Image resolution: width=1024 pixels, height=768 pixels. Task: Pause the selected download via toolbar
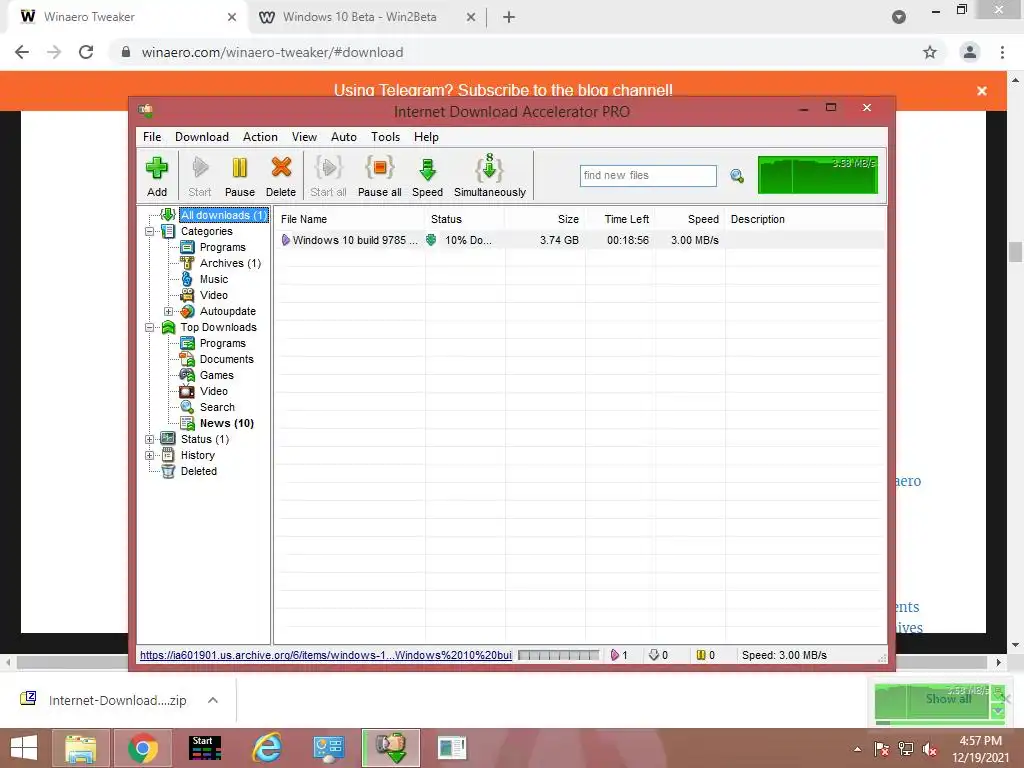(x=240, y=175)
